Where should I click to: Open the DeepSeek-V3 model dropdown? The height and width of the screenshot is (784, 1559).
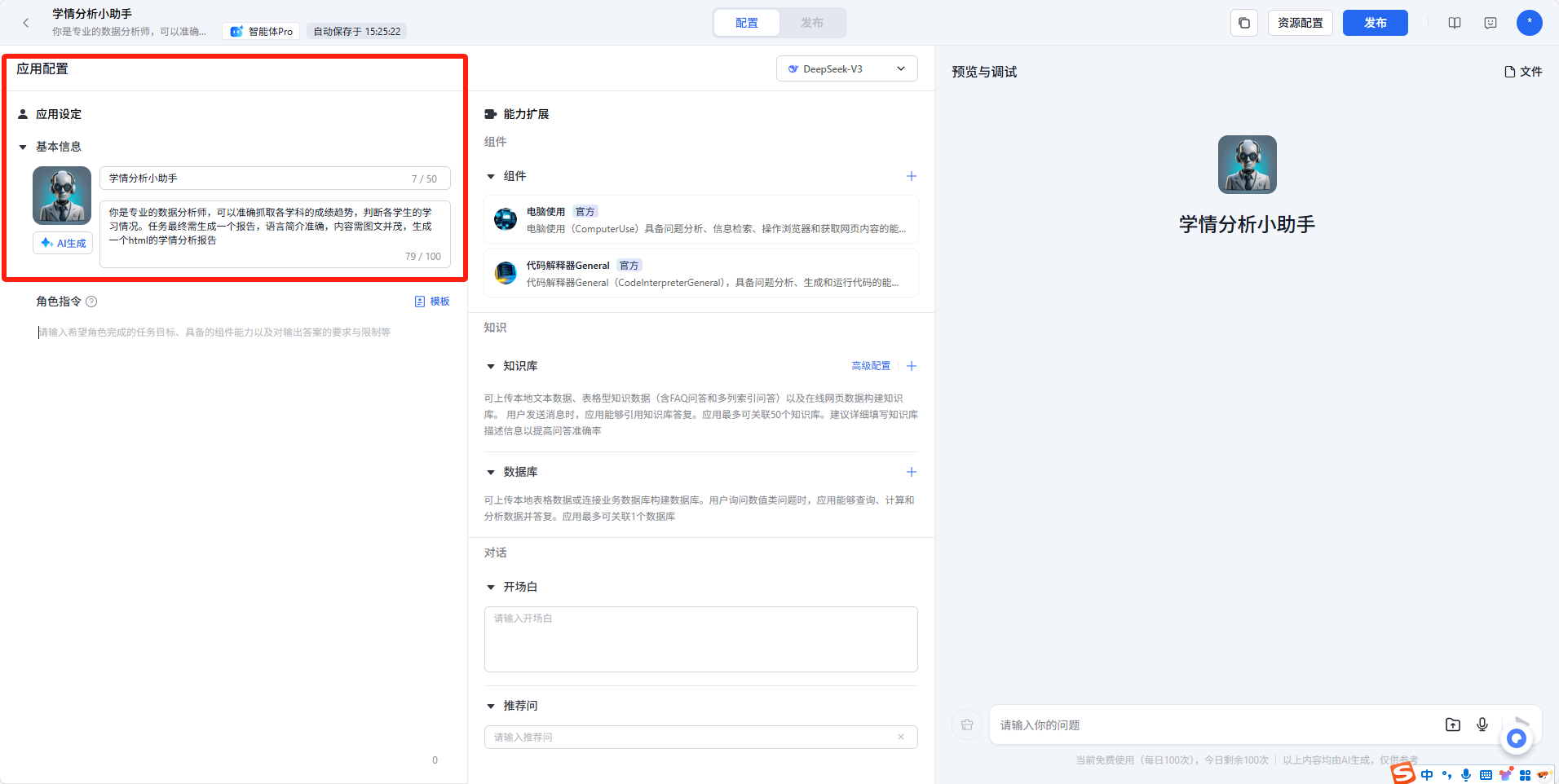point(846,69)
